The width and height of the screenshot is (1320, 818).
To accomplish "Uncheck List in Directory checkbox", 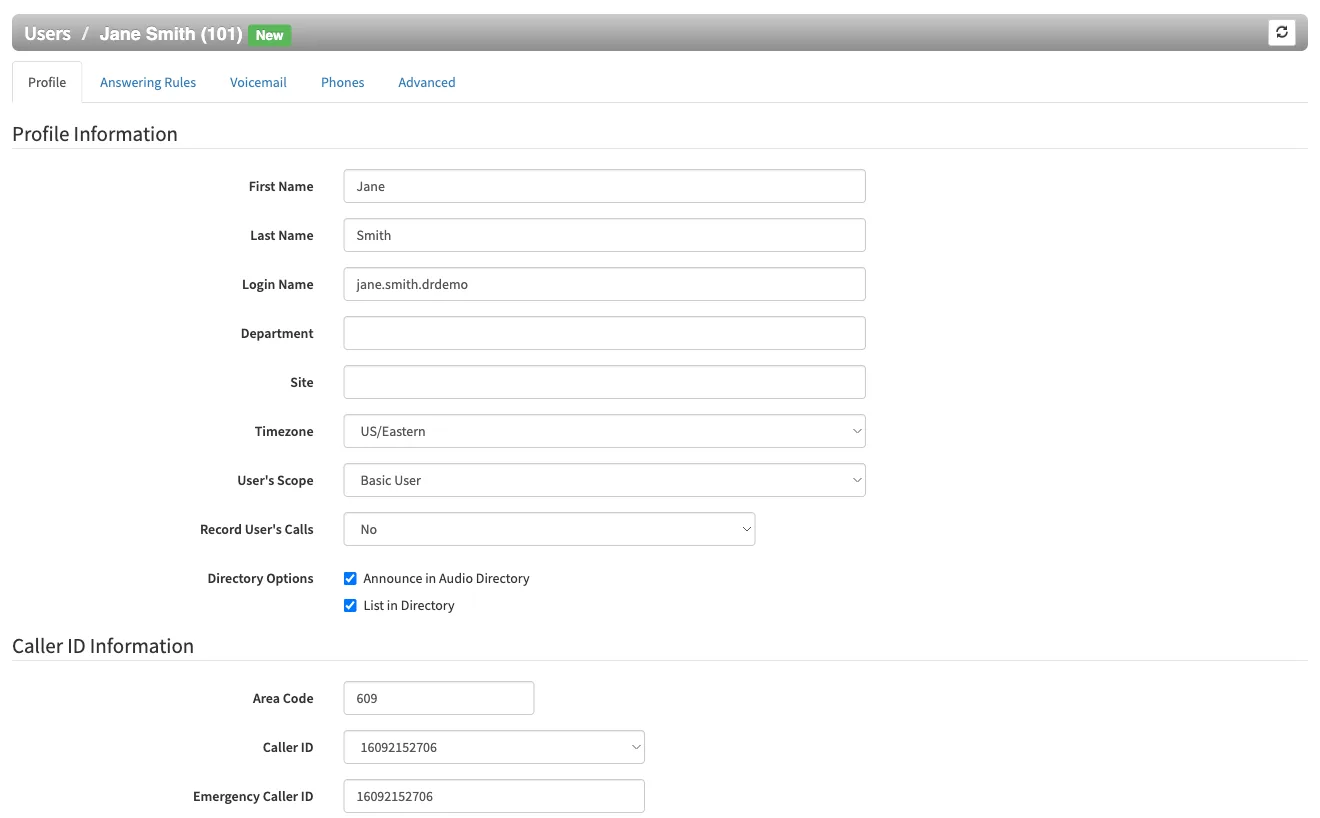I will point(350,605).
